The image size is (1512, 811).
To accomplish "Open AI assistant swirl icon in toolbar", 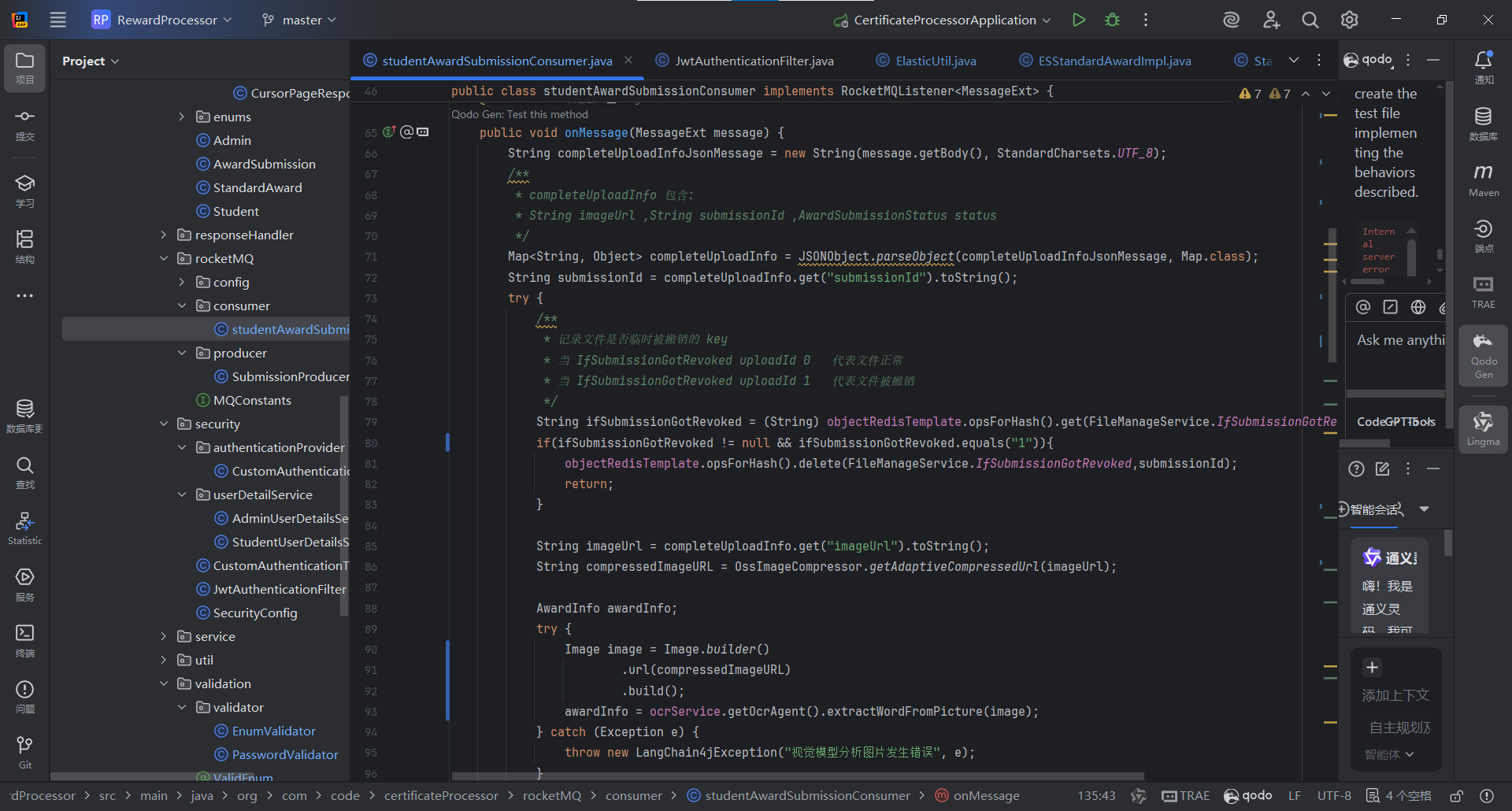I will pos(1232,20).
